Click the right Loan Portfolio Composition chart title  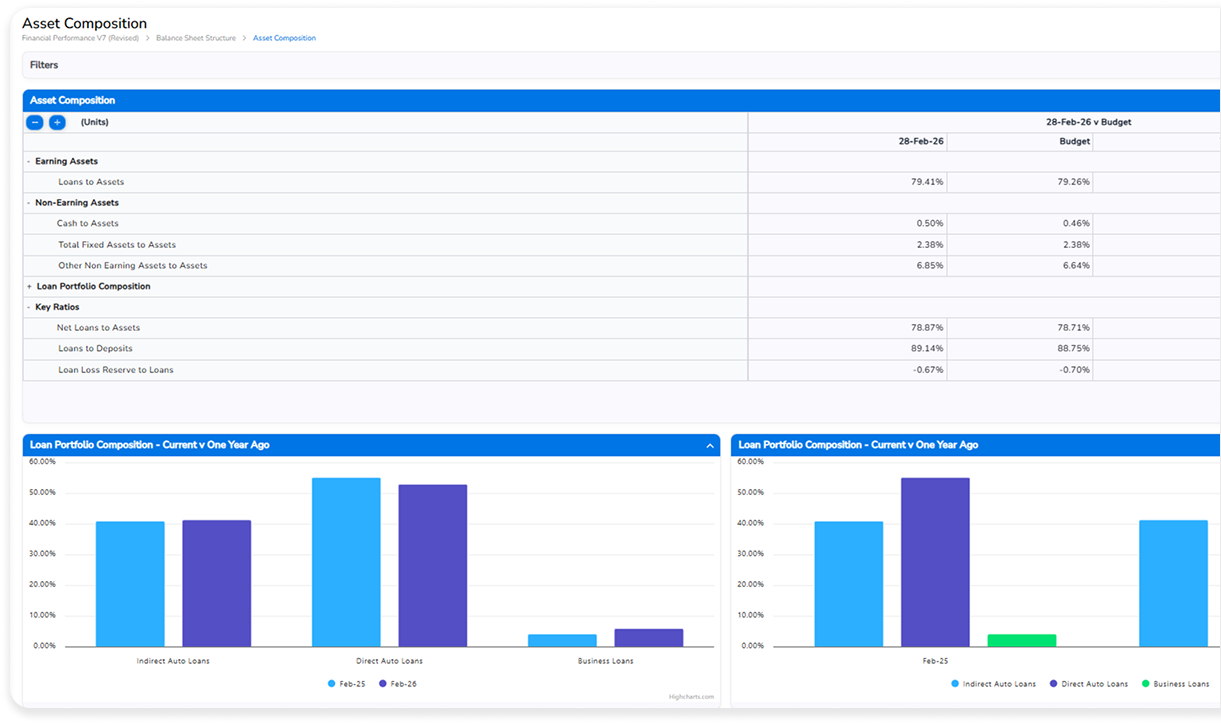[858, 445]
